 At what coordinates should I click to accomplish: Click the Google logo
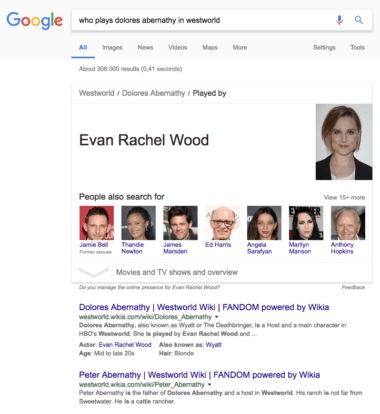[x=34, y=20]
